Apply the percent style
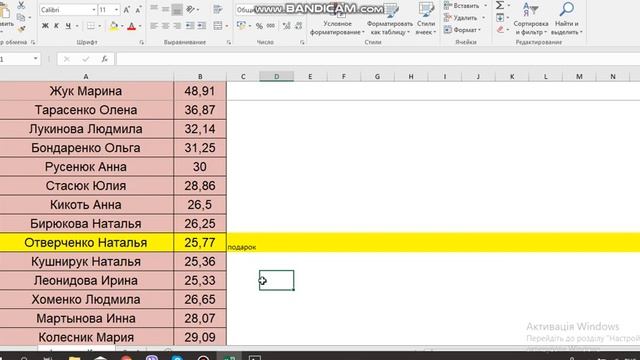This screenshot has width=640, height=360. (x=259, y=26)
